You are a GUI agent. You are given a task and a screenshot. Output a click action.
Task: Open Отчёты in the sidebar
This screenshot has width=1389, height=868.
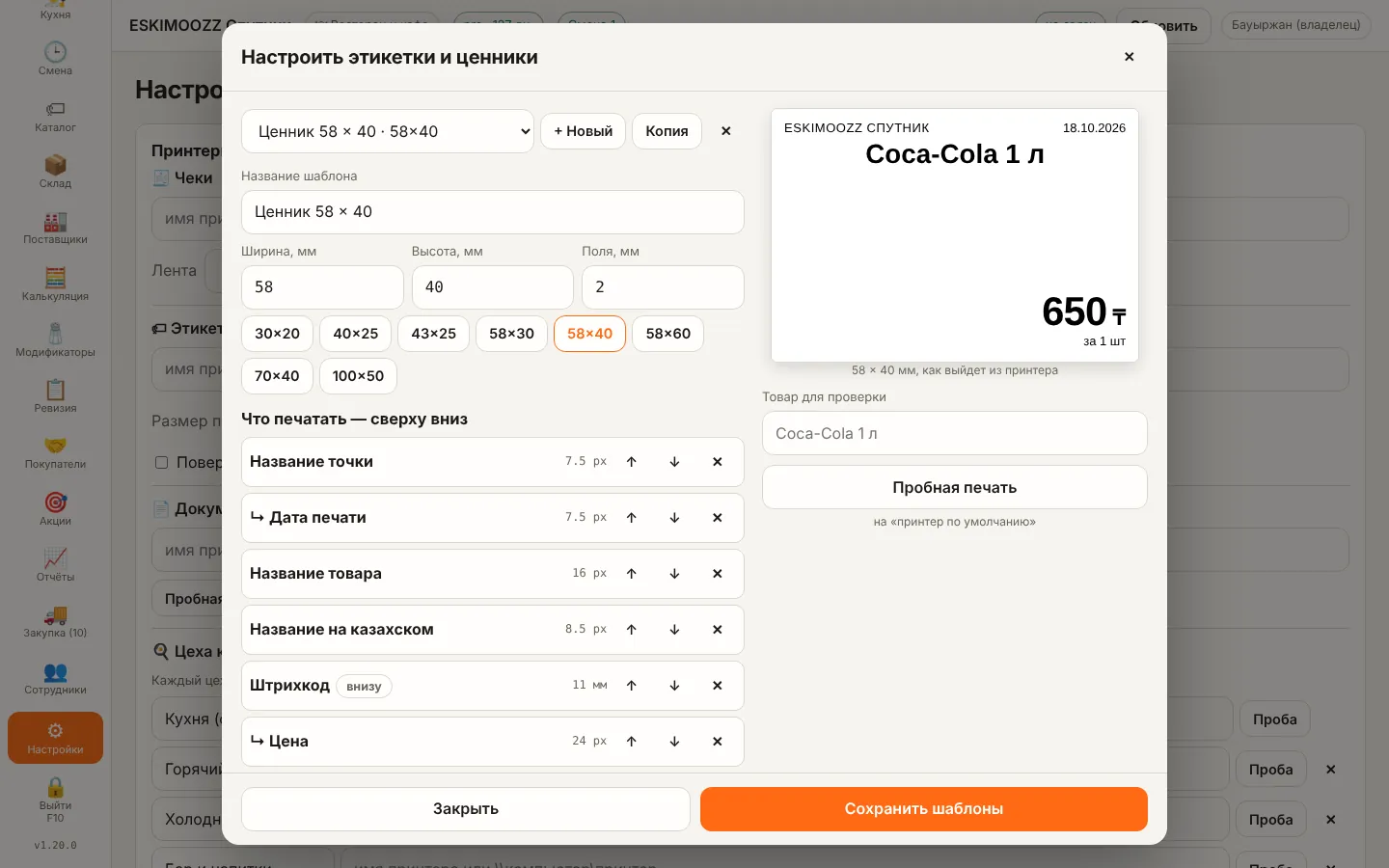[55, 565]
